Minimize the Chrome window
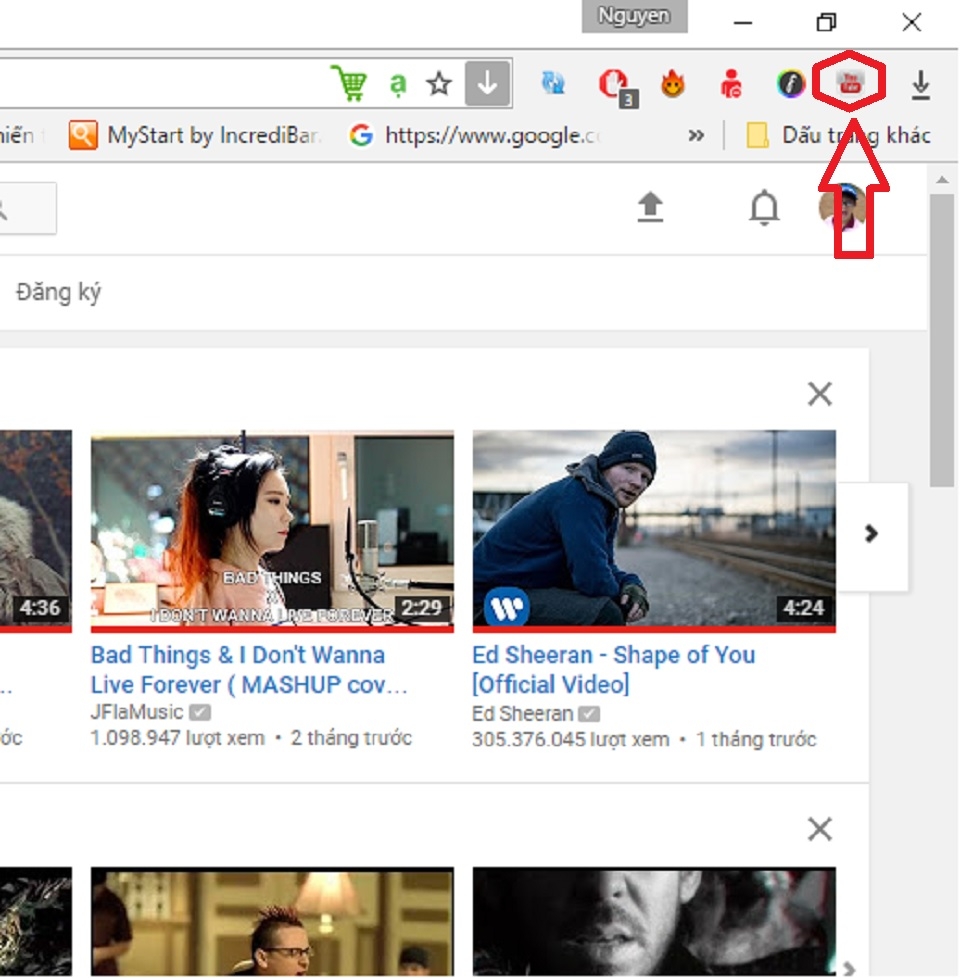The height and width of the screenshot is (978, 960). click(x=742, y=23)
